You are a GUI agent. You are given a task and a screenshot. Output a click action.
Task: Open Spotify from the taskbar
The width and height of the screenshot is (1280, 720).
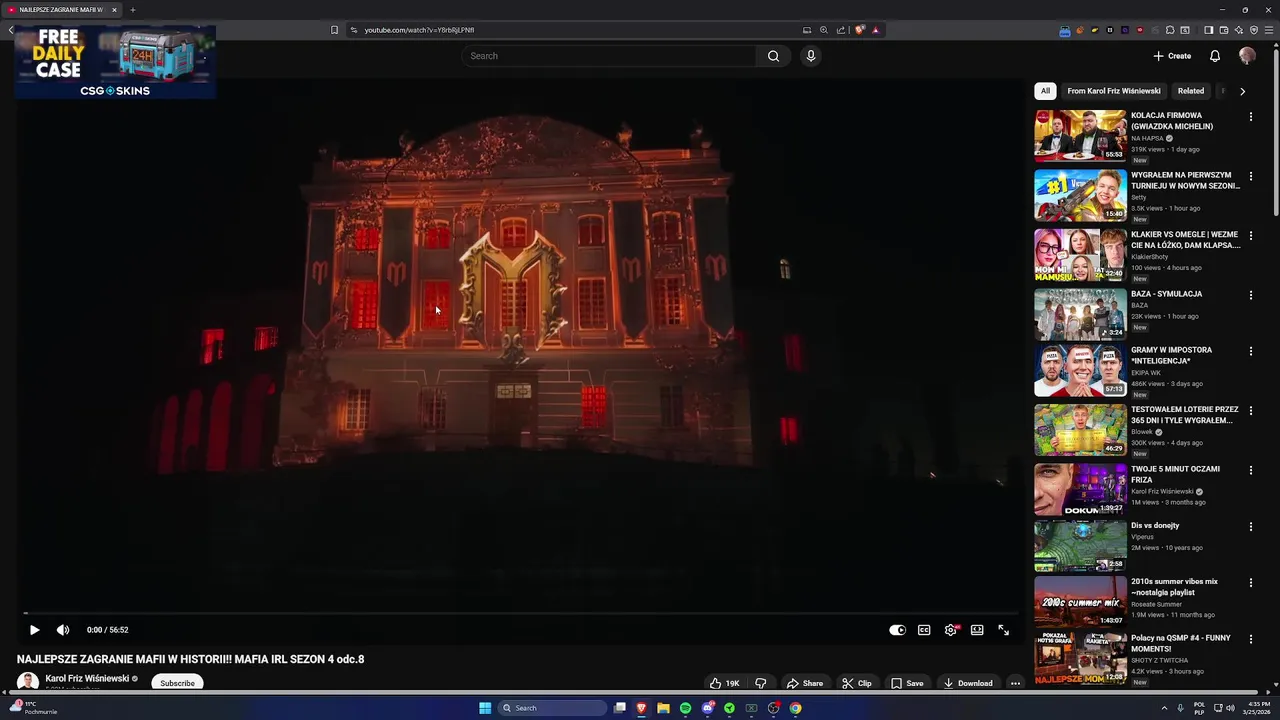(x=685, y=708)
